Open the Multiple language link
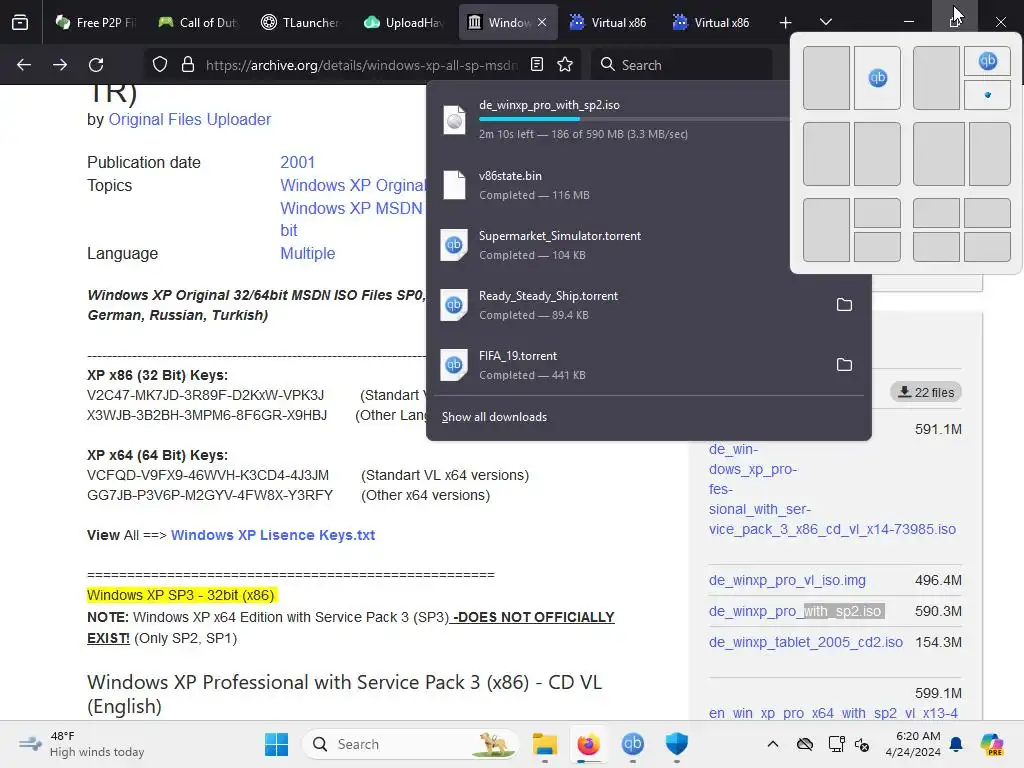 tap(308, 253)
